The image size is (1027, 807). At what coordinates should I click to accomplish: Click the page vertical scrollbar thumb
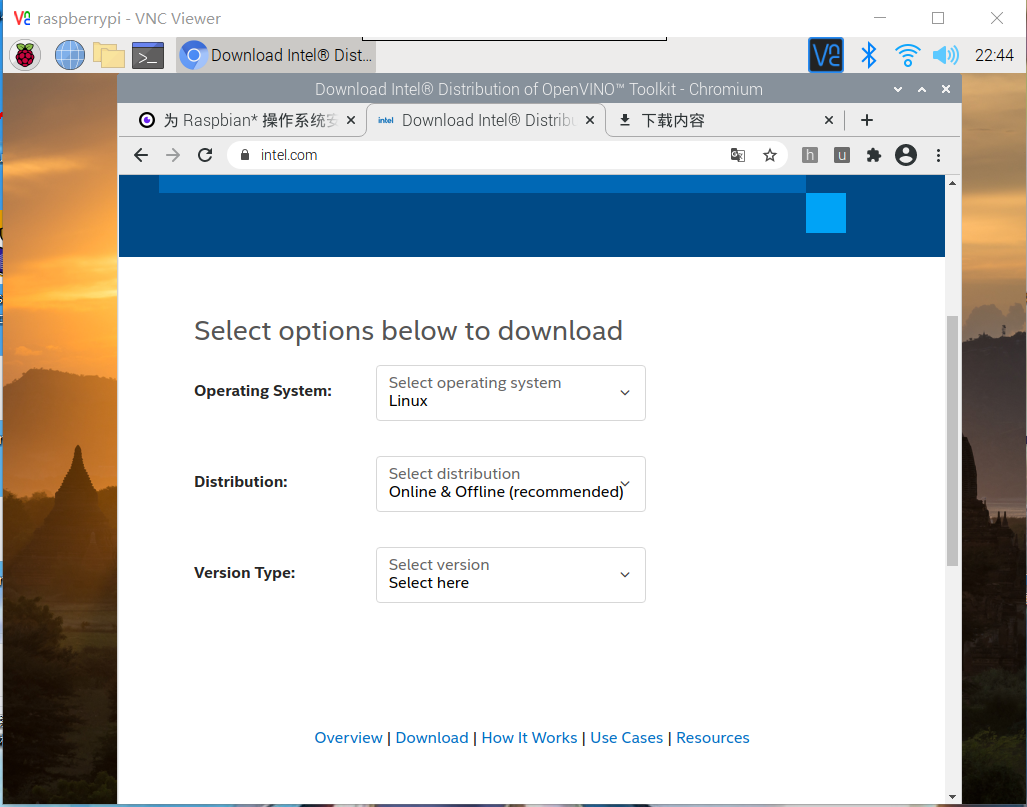(952, 441)
